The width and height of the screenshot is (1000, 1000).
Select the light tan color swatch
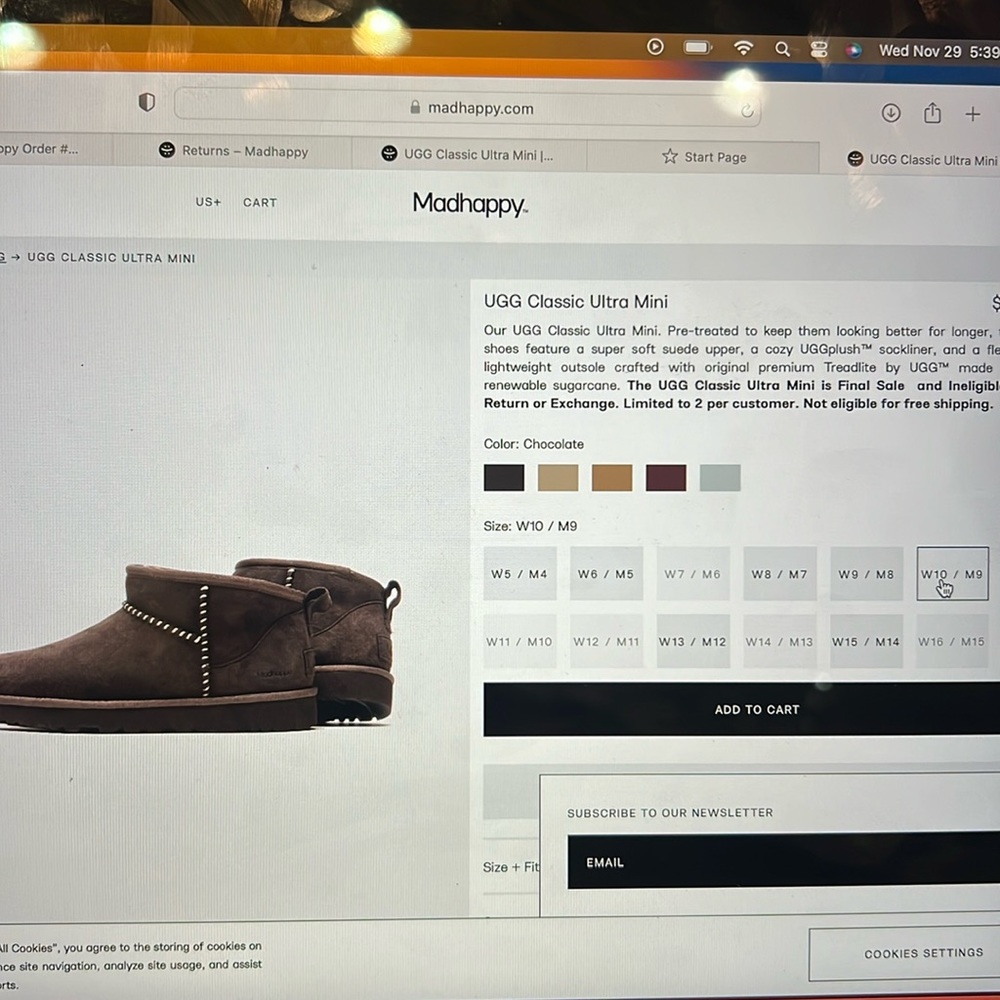coord(558,478)
